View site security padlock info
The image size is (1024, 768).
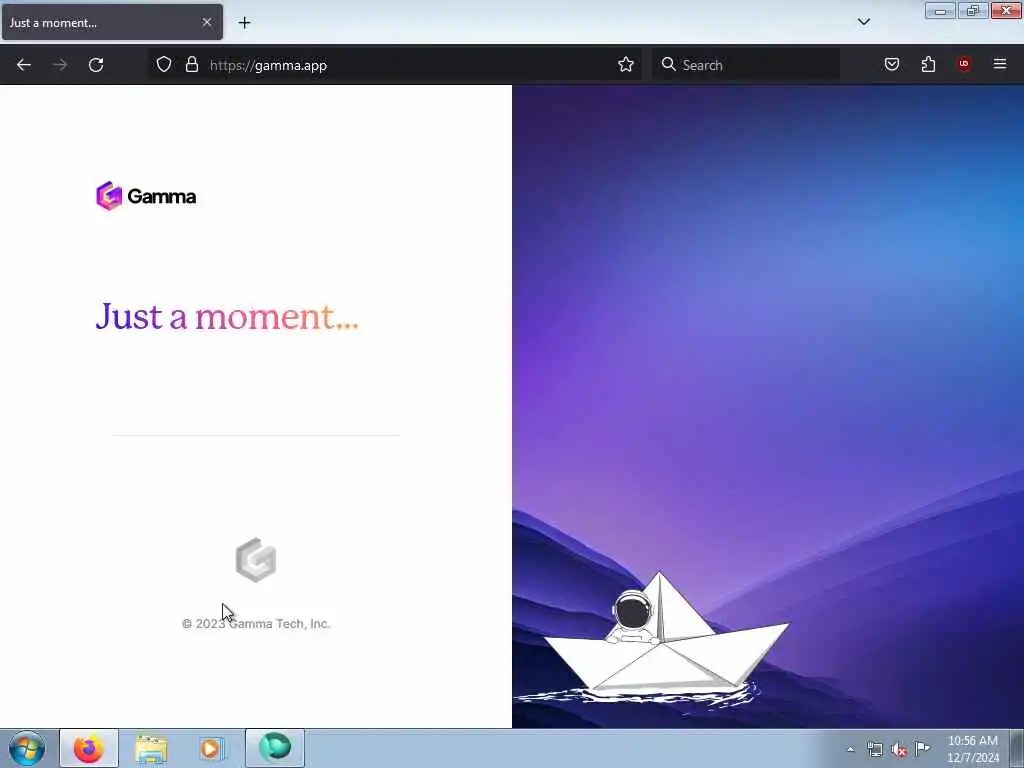[191, 64]
